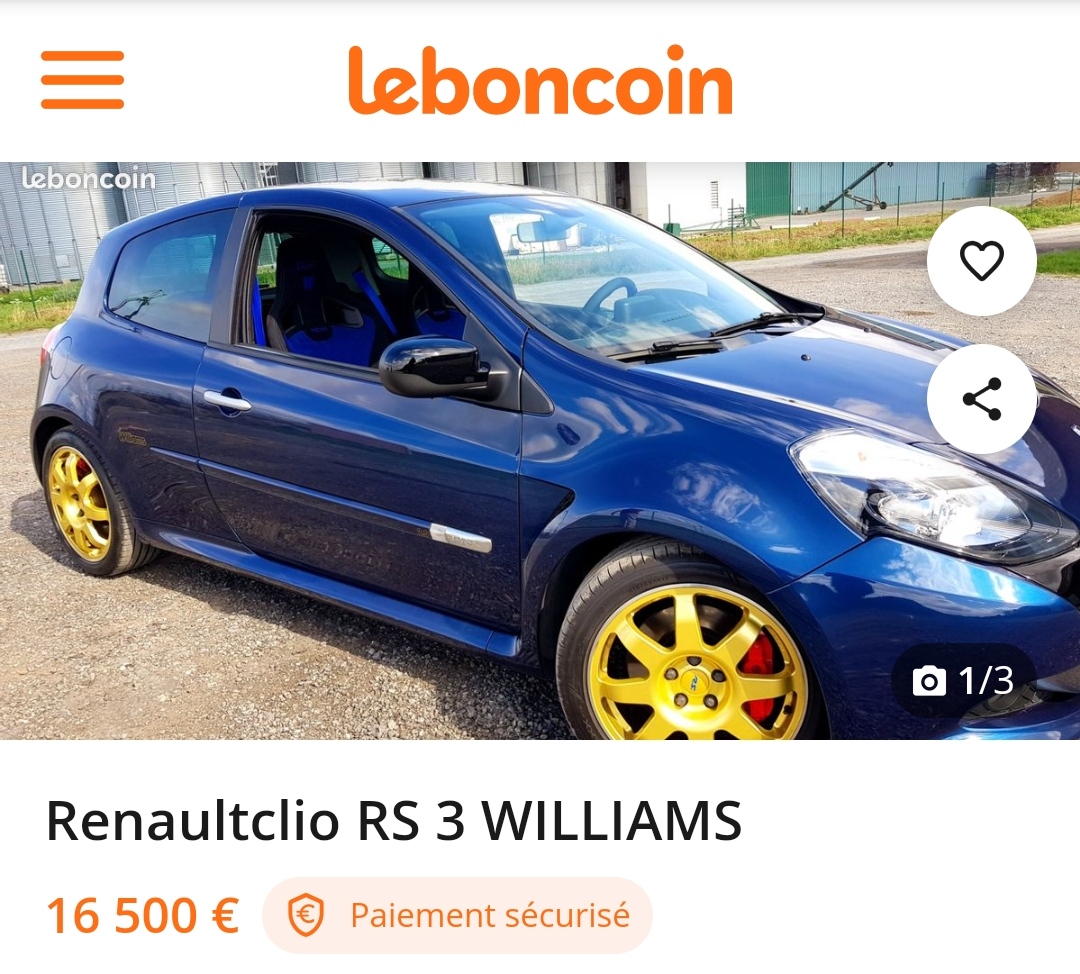The height and width of the screenshot is (974, 1080).
Task: Open the main Clio photo at the driver door
Action: (x=358, y=482)
